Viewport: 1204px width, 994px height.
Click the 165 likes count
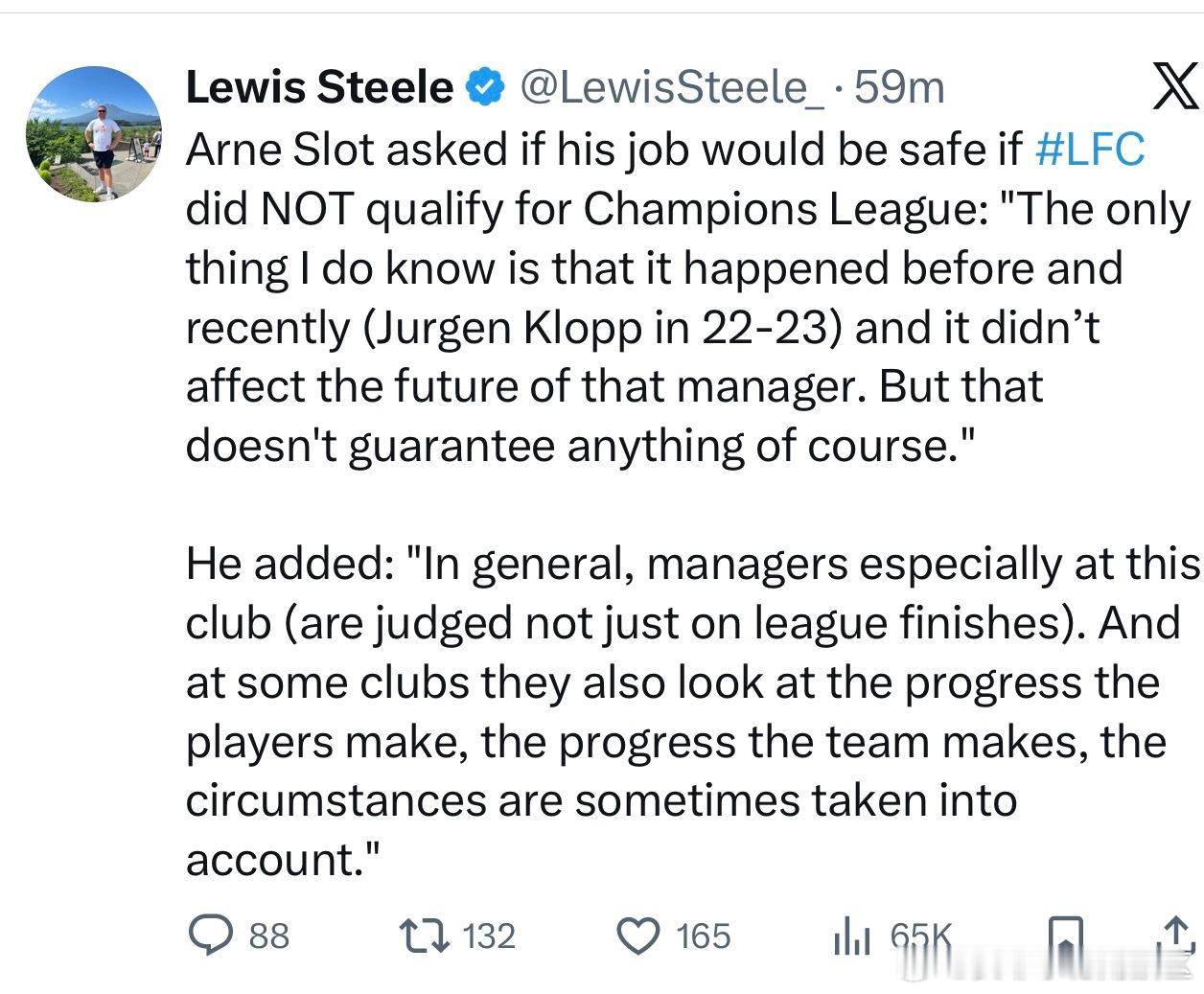tap(703, 936)
